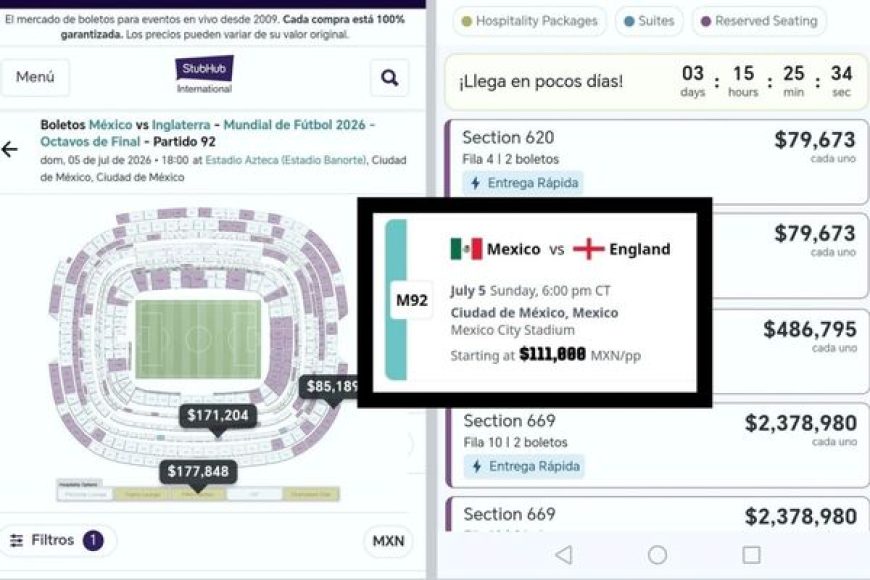The height and width of the screenshot is (580, 870).
Task: Select the $171,204 price marker on map
Action: click(218, 416)
